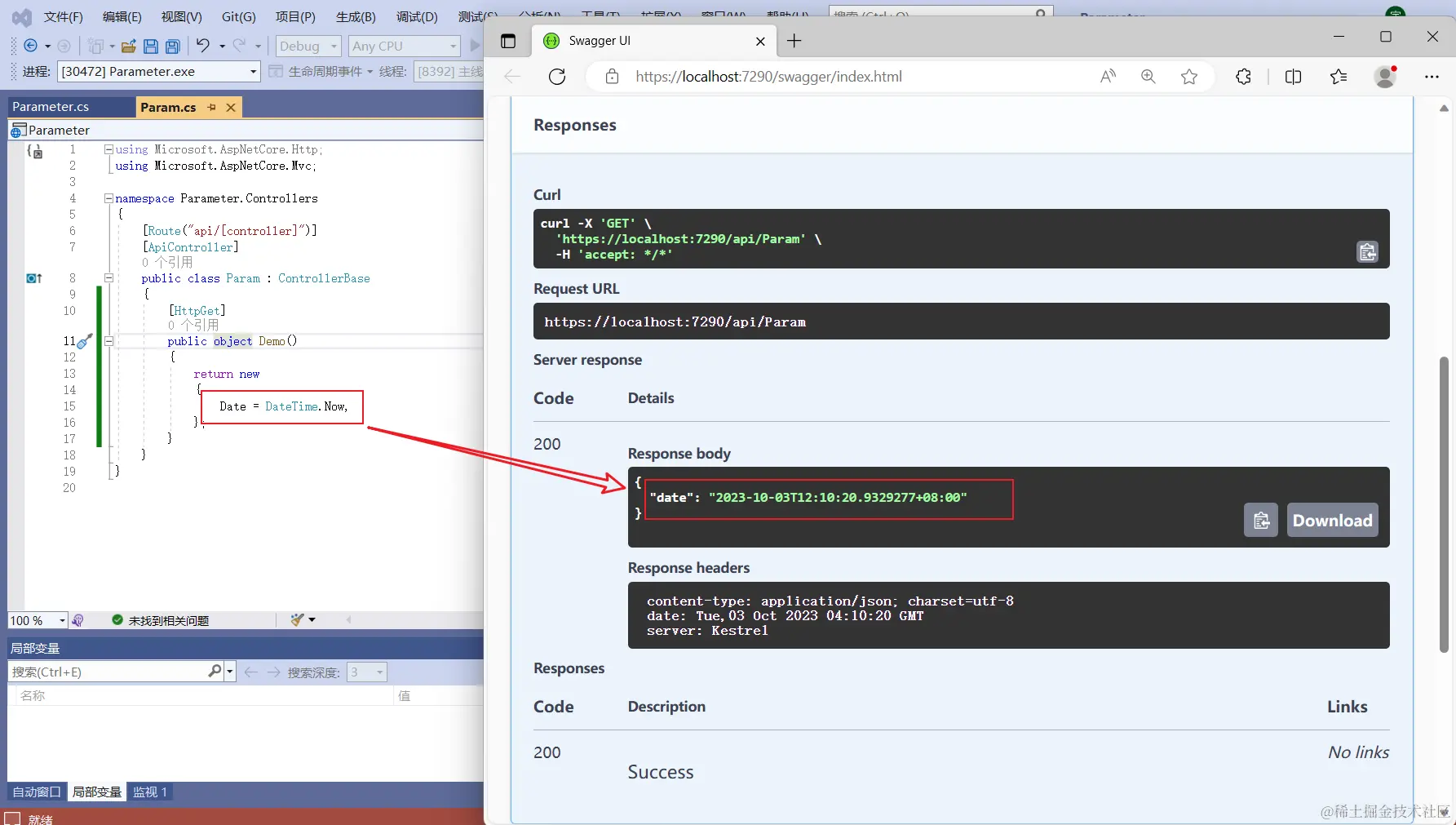
Task: Open the Edge profile avatar
Action: pyautogui.click(x=1385, y=77)
